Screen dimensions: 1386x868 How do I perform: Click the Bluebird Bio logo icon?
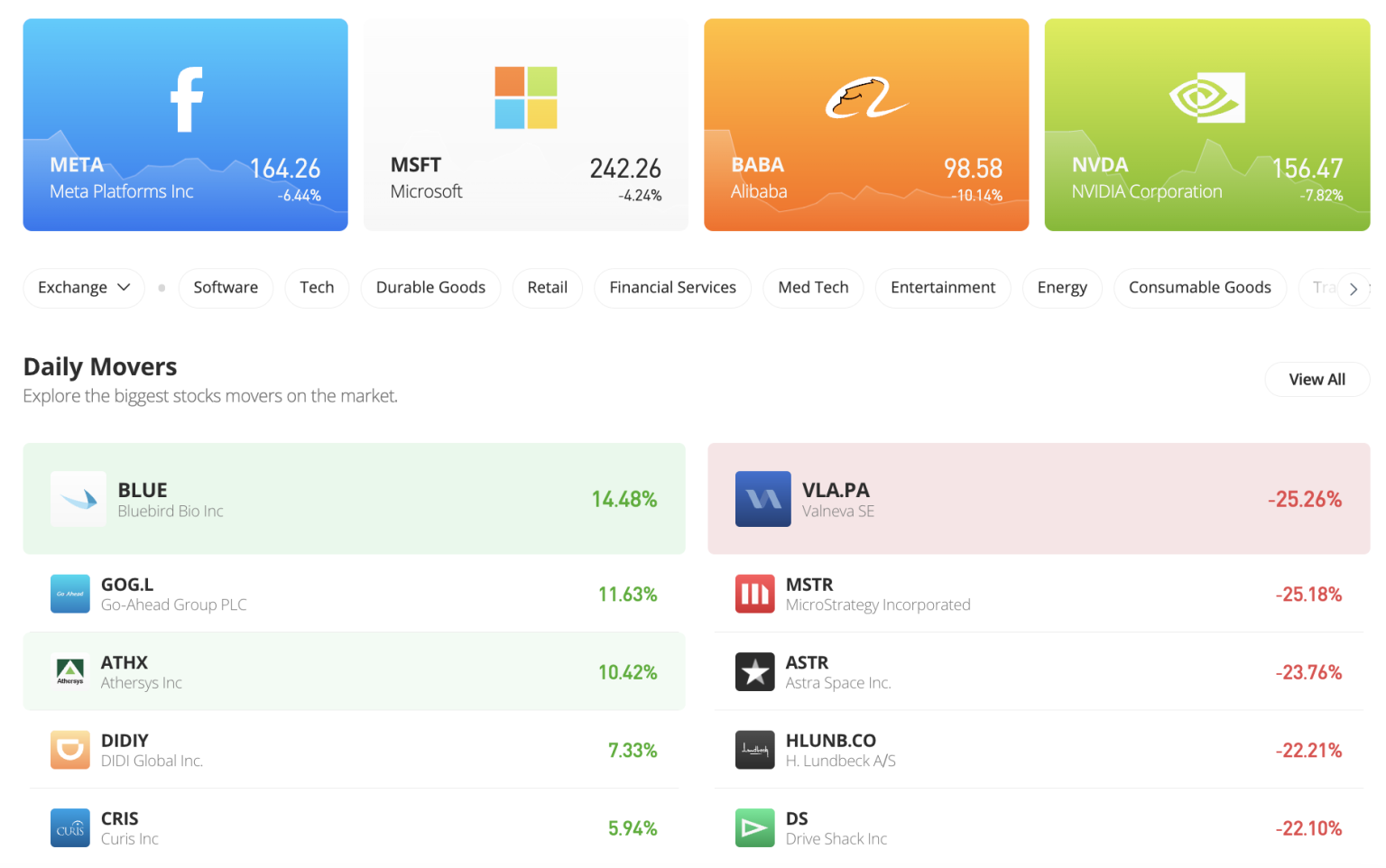(79, 499)
